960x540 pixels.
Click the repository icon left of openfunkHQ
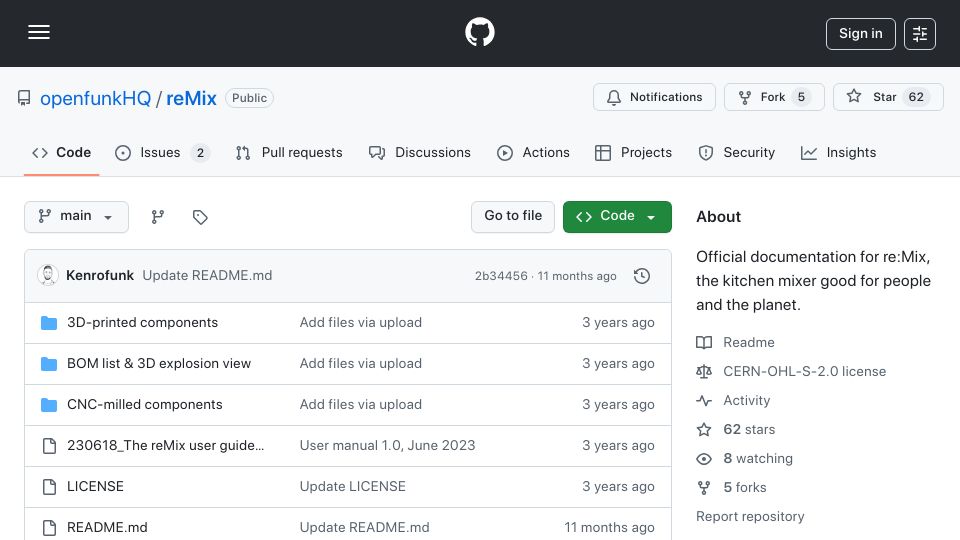click(24, 98)
